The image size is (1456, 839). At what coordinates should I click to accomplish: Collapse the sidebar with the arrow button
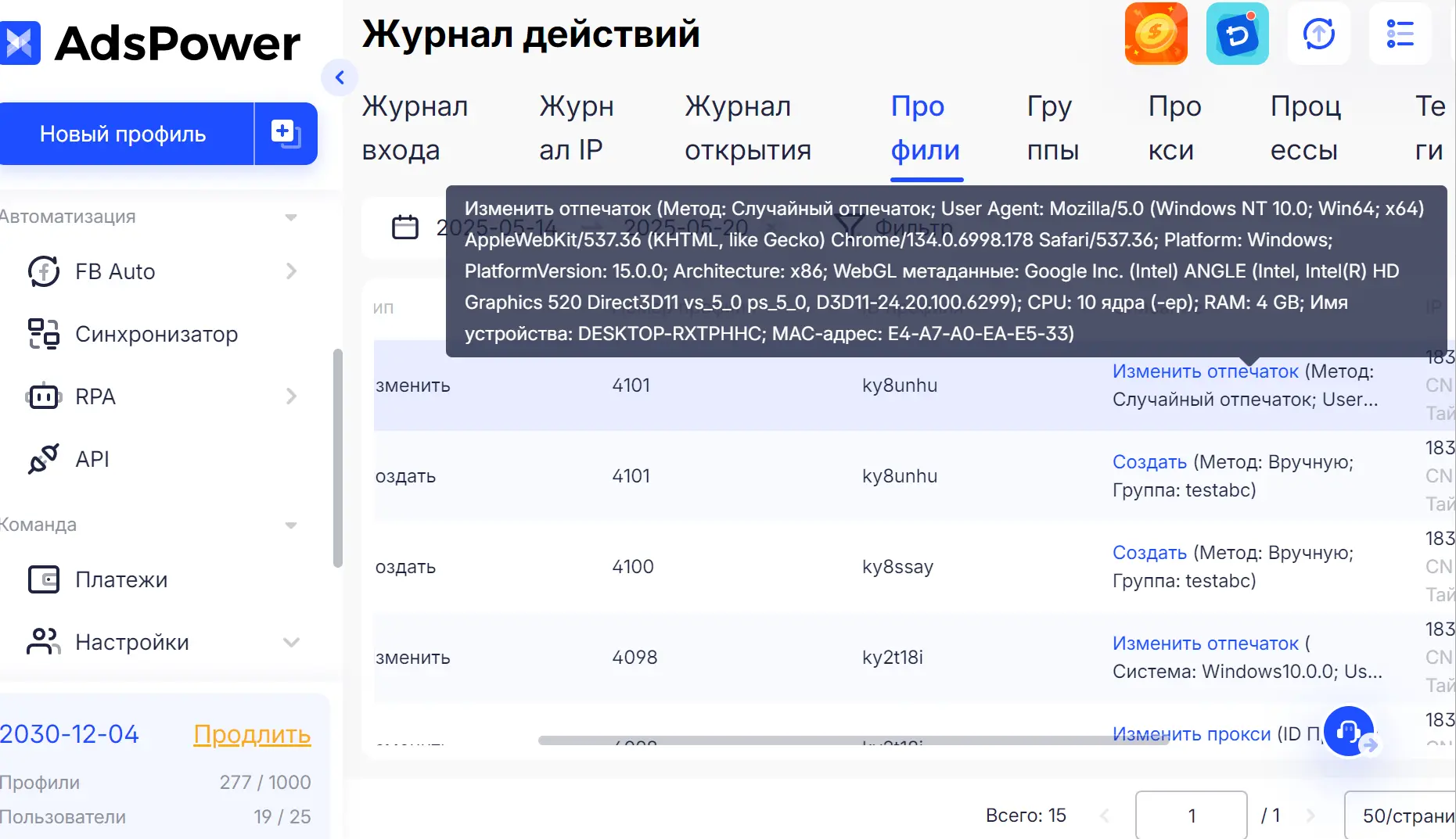point(340,77)
